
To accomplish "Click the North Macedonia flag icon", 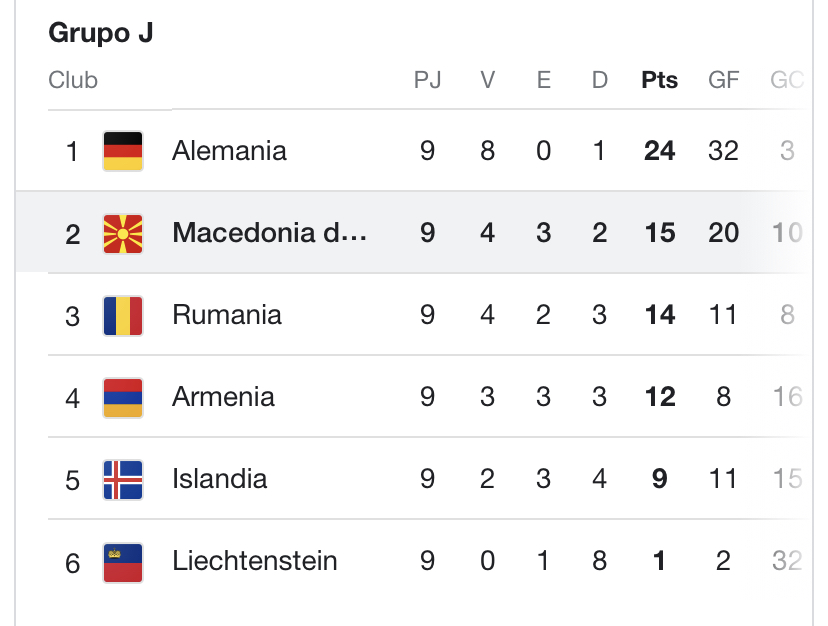I will 123,233.
